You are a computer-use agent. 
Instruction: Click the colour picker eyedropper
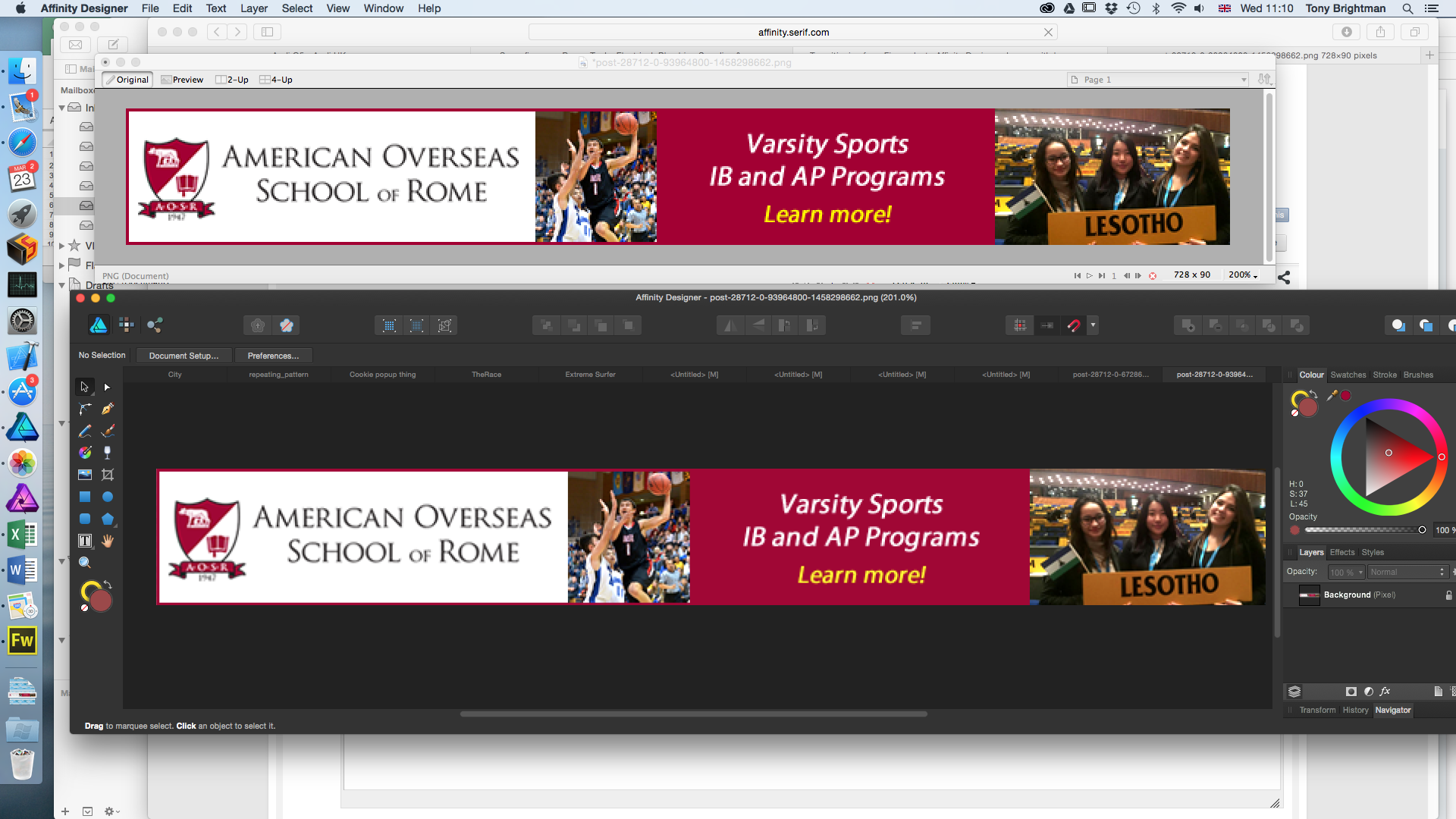(x=1332, y=395)
